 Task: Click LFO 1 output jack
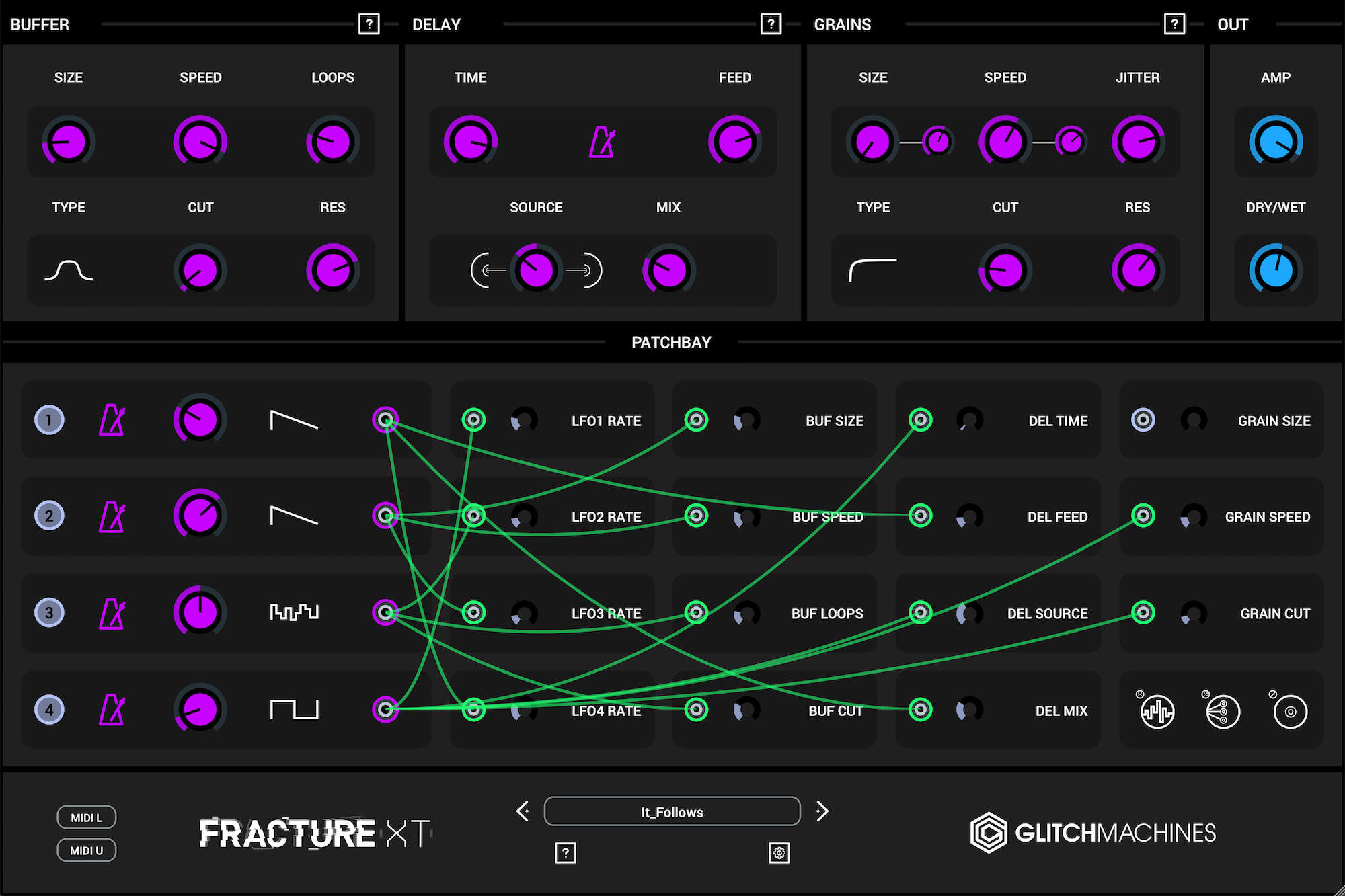click(x=385, y=420)
